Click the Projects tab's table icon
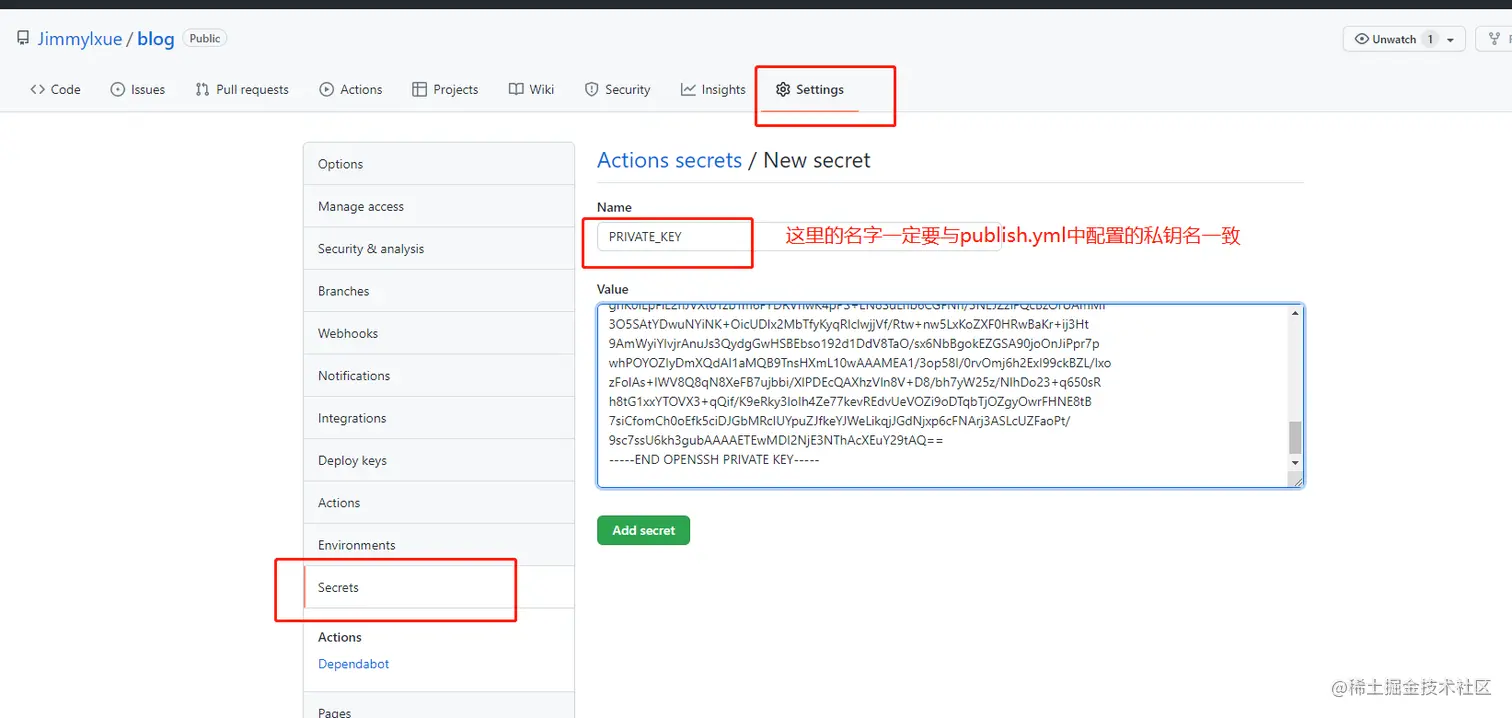 [x=419, y=89]
